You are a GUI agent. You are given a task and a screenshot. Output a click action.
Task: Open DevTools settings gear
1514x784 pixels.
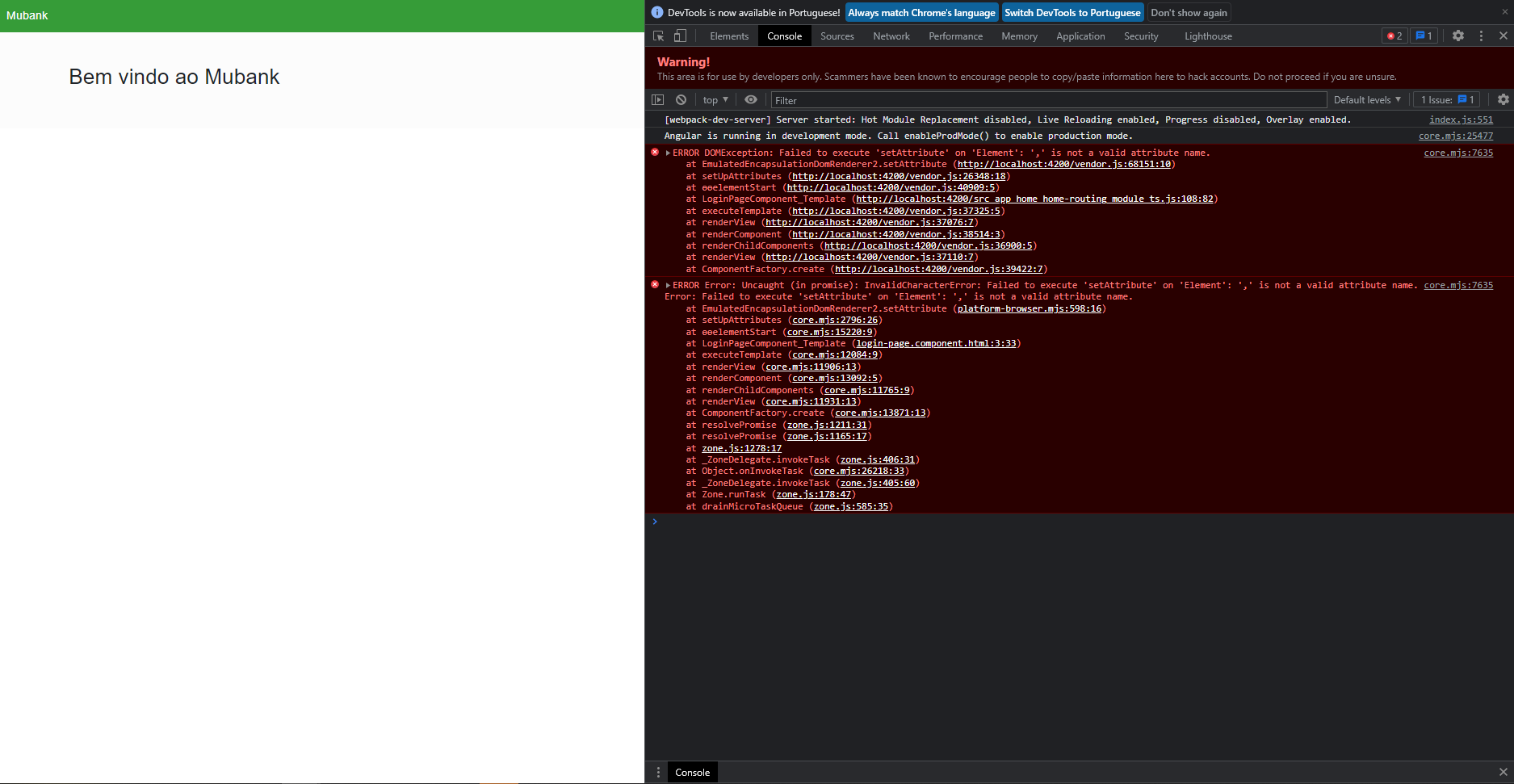click(1458, 36)
